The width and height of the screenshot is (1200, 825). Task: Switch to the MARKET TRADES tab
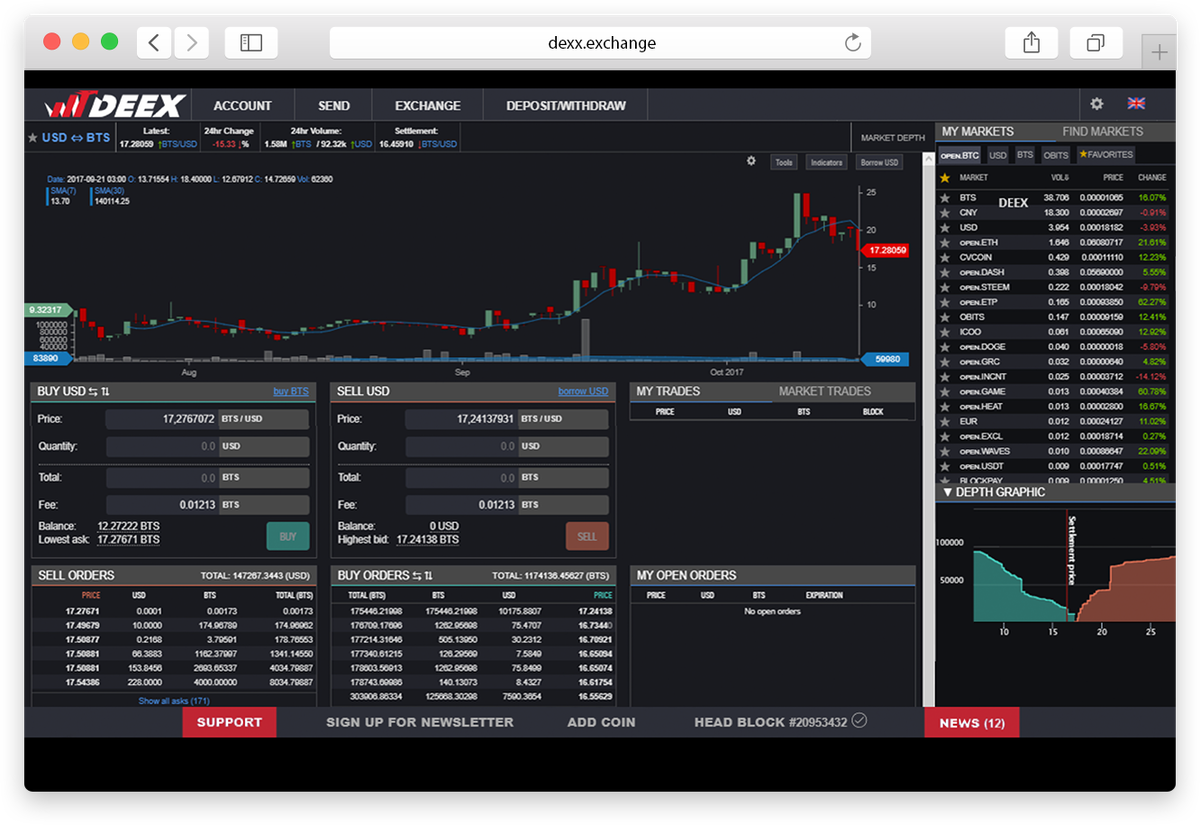(x=825, y=391)
